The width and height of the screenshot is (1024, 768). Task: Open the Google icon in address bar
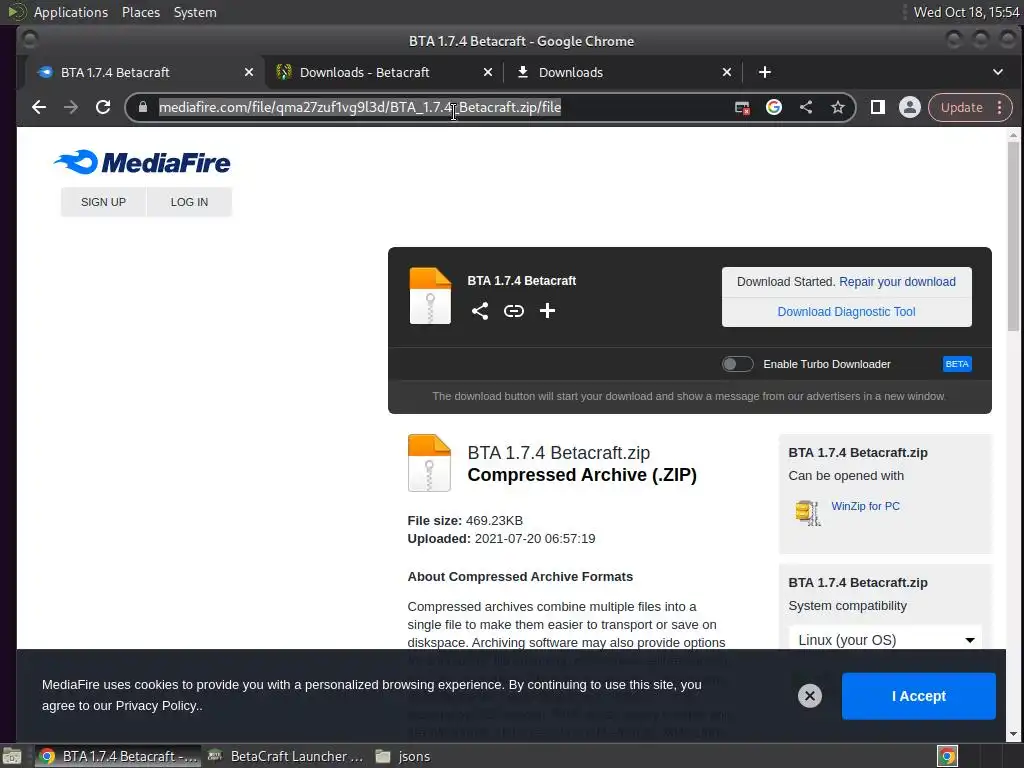click(774, 107)
